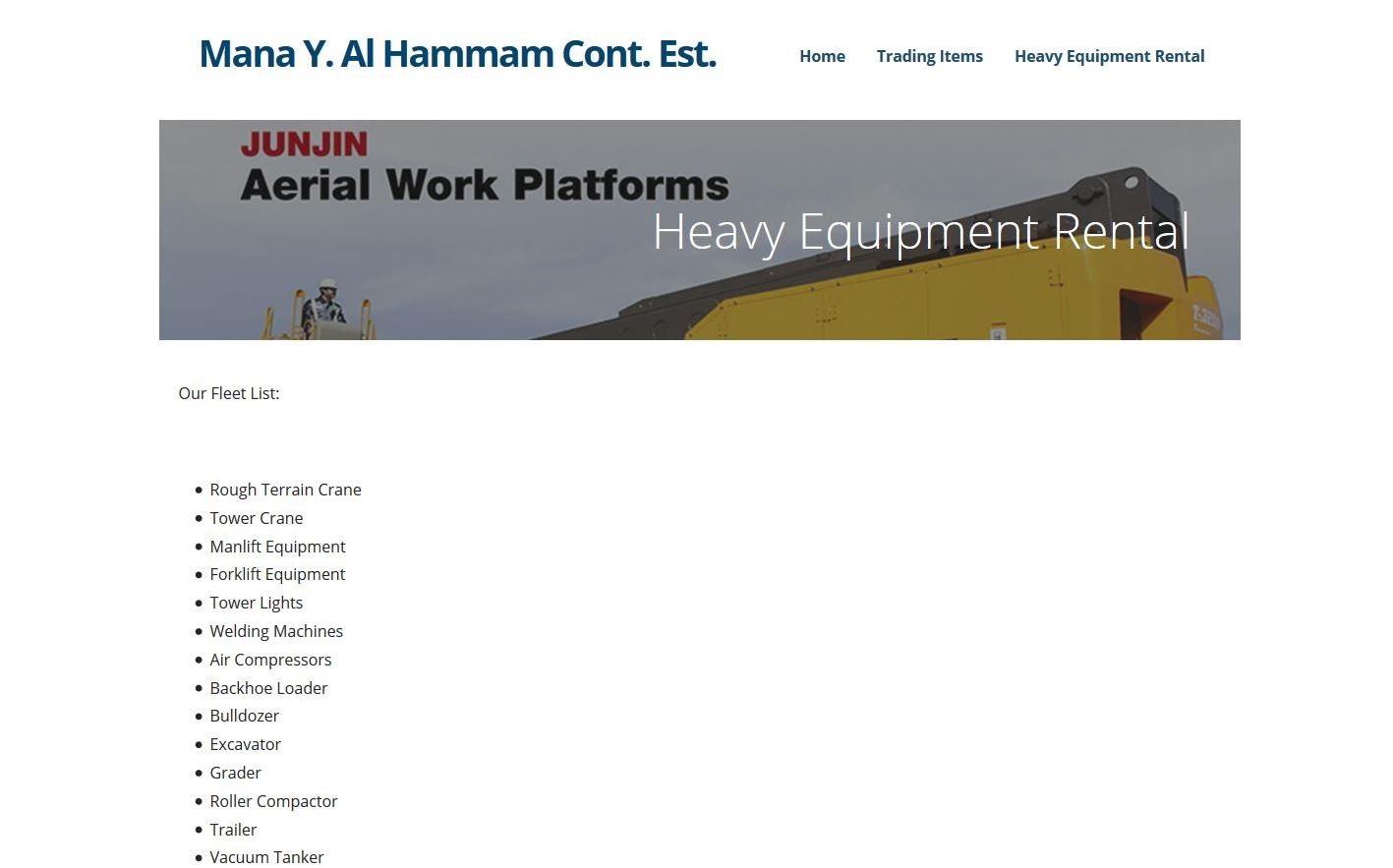The image size is (1393, 868).
Task: Click the 'Tower Lights' list item
Action: [x=256, y=603]
